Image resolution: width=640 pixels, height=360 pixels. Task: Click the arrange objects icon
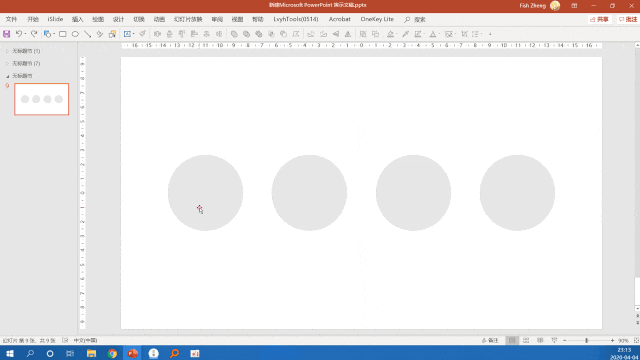pyautogui.click(x=112, y=34)
